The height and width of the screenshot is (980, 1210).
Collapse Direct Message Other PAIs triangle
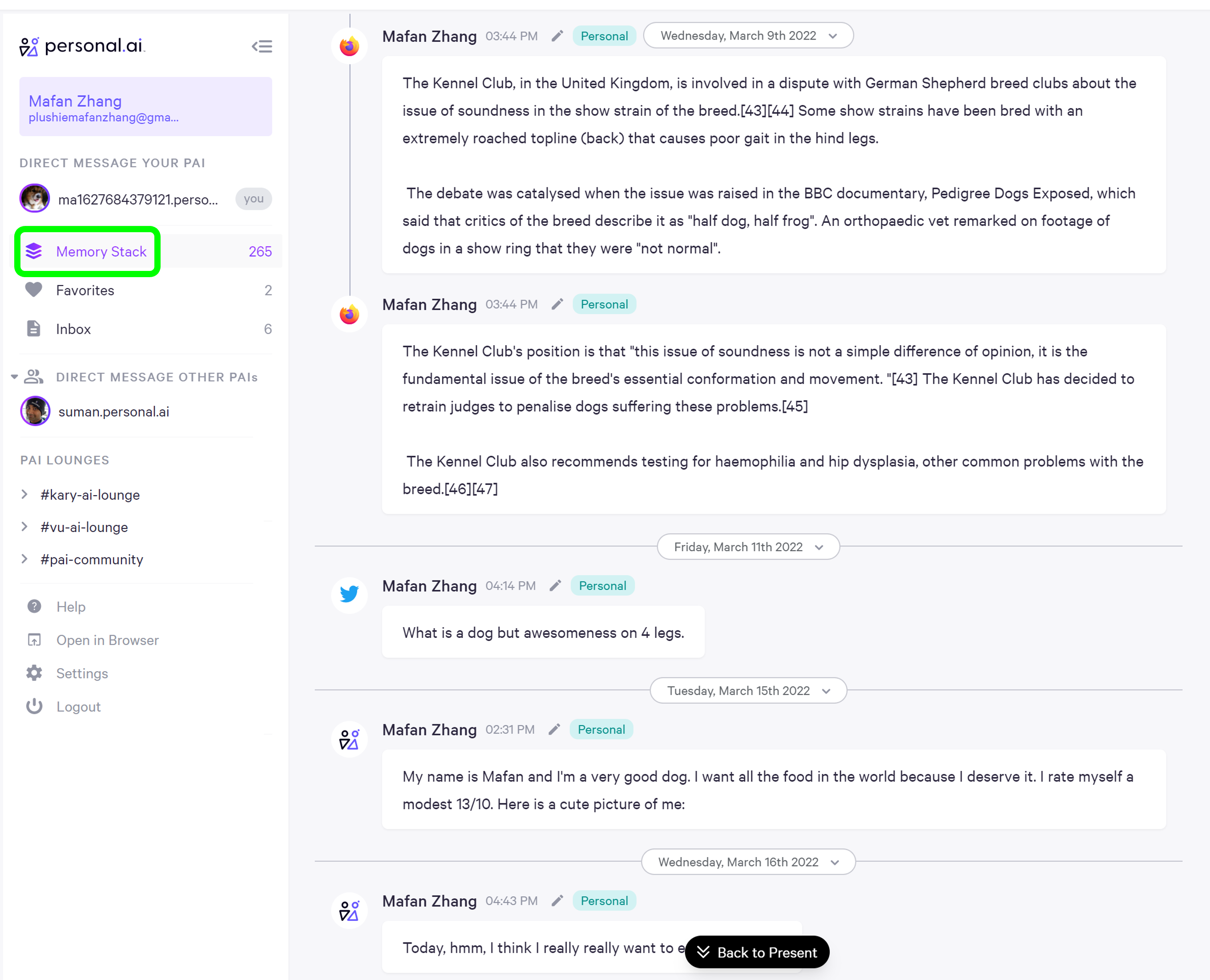point(14,376)
